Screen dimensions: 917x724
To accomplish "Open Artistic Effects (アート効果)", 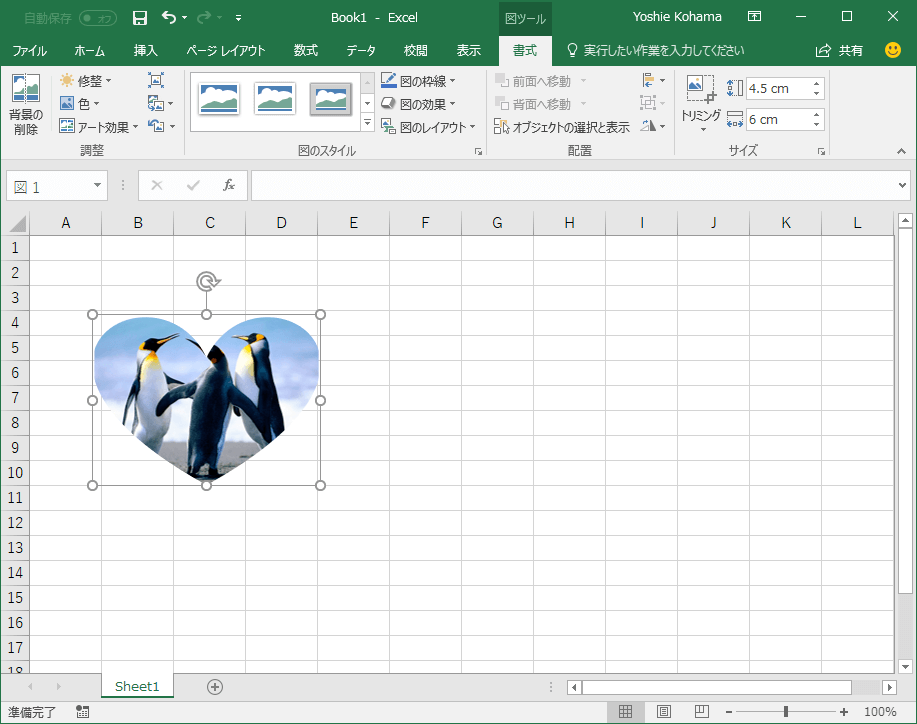I will (98, 126).
